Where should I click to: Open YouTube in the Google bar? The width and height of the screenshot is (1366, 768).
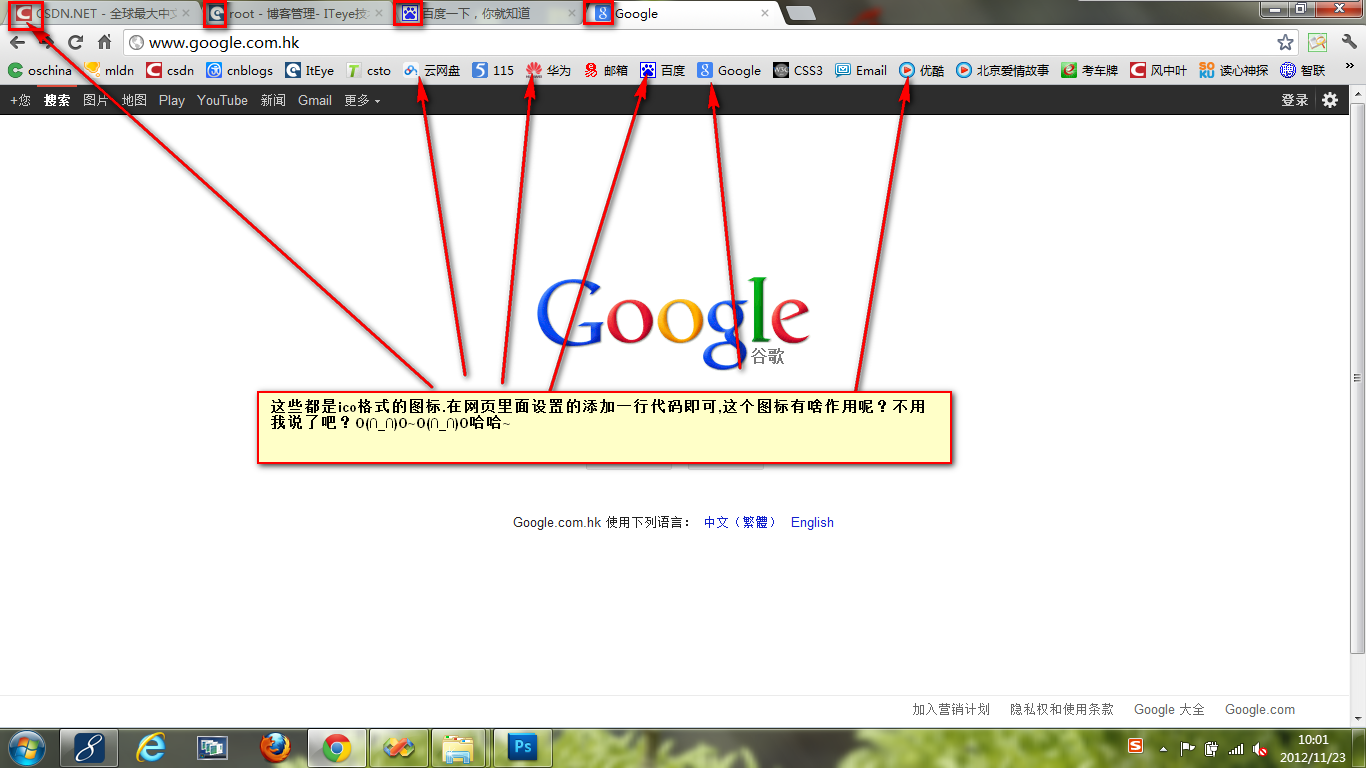pos(222,100)
